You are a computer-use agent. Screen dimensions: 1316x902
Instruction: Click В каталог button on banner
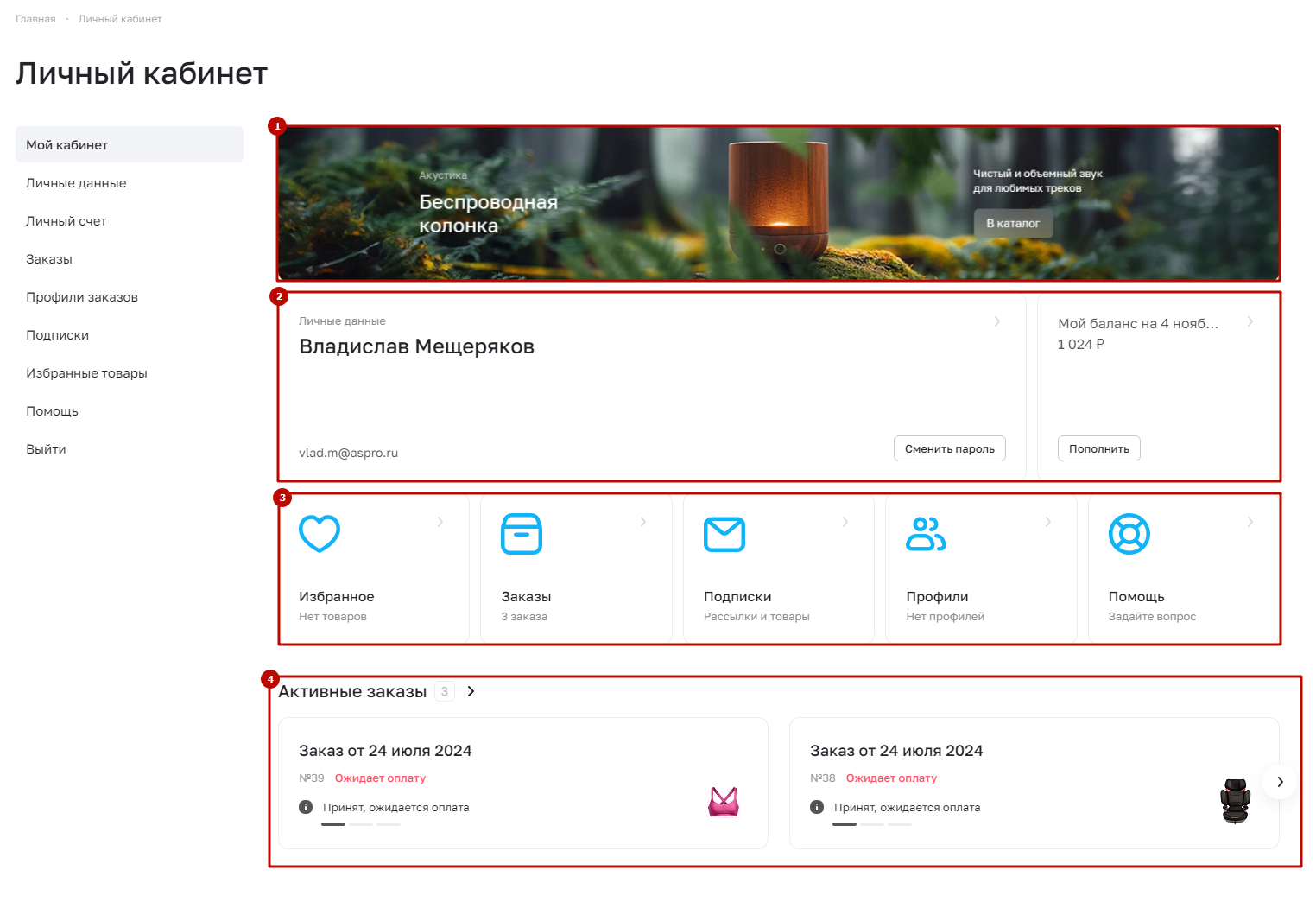(x=1013, y=223)
